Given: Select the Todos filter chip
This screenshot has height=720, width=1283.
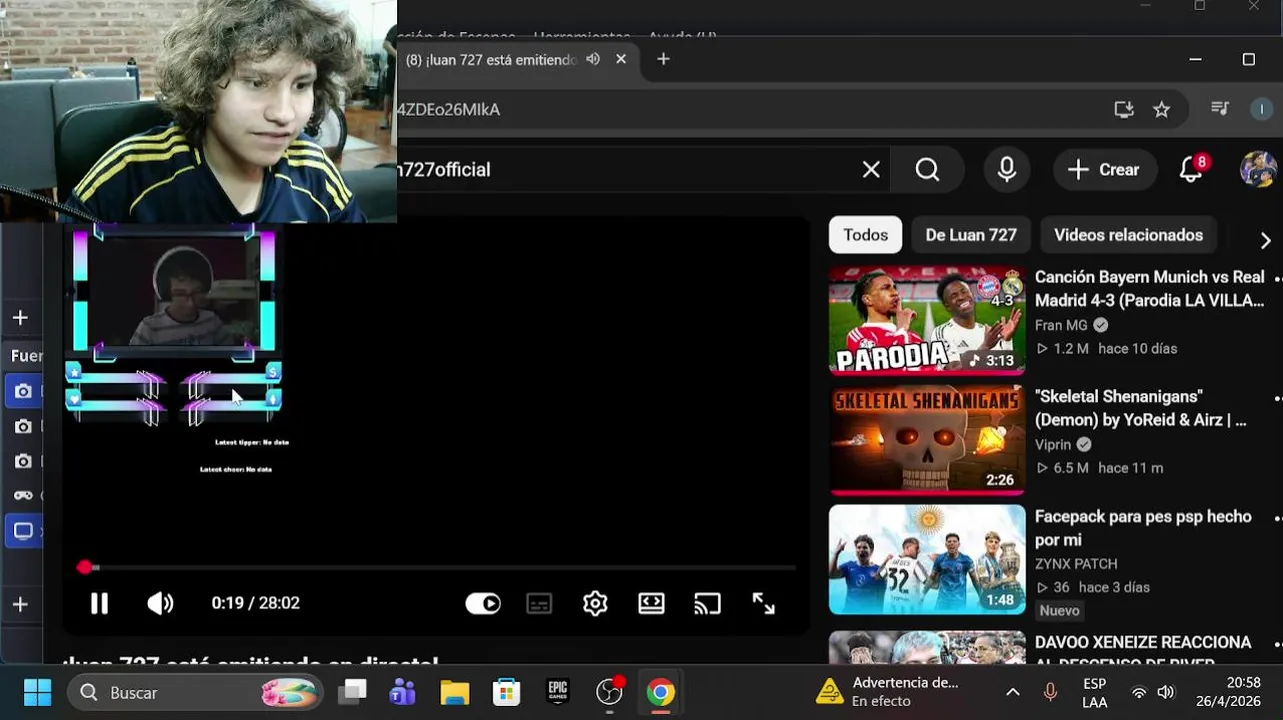Looking at the screenshot, I should coord(865,235).
